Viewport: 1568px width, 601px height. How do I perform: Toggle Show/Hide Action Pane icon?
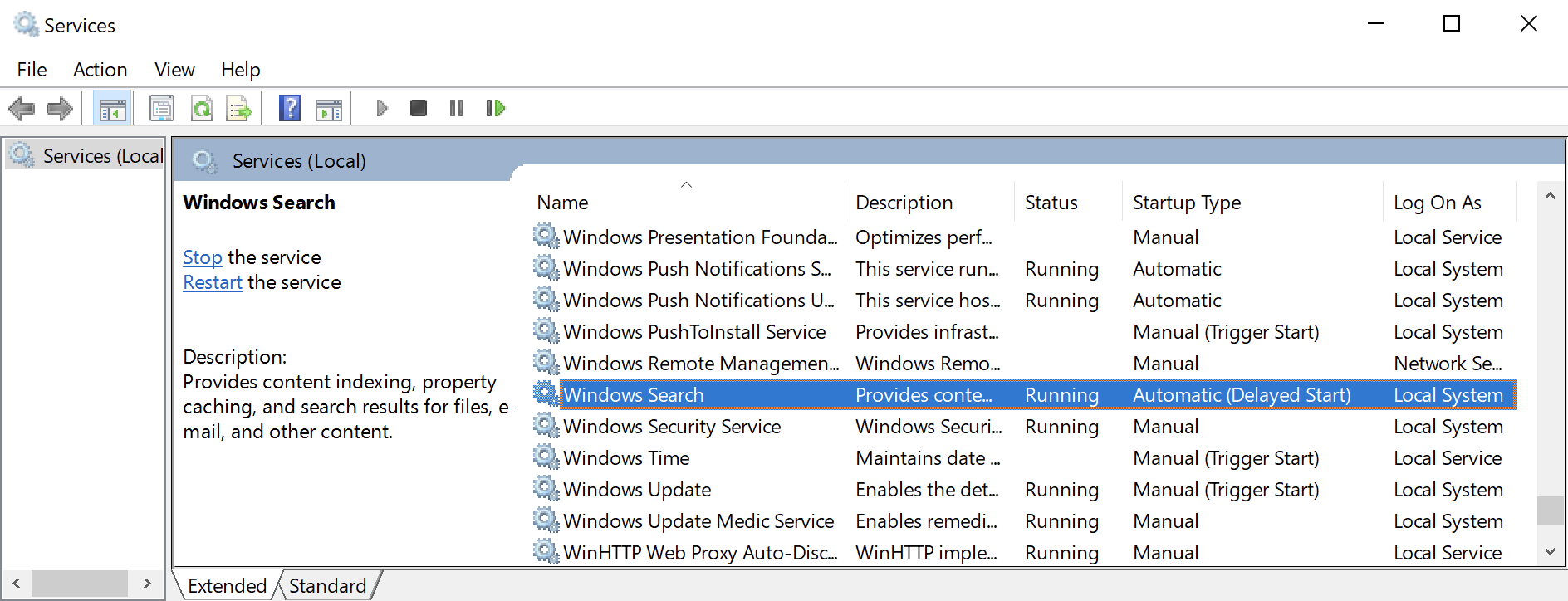[329, 109]
